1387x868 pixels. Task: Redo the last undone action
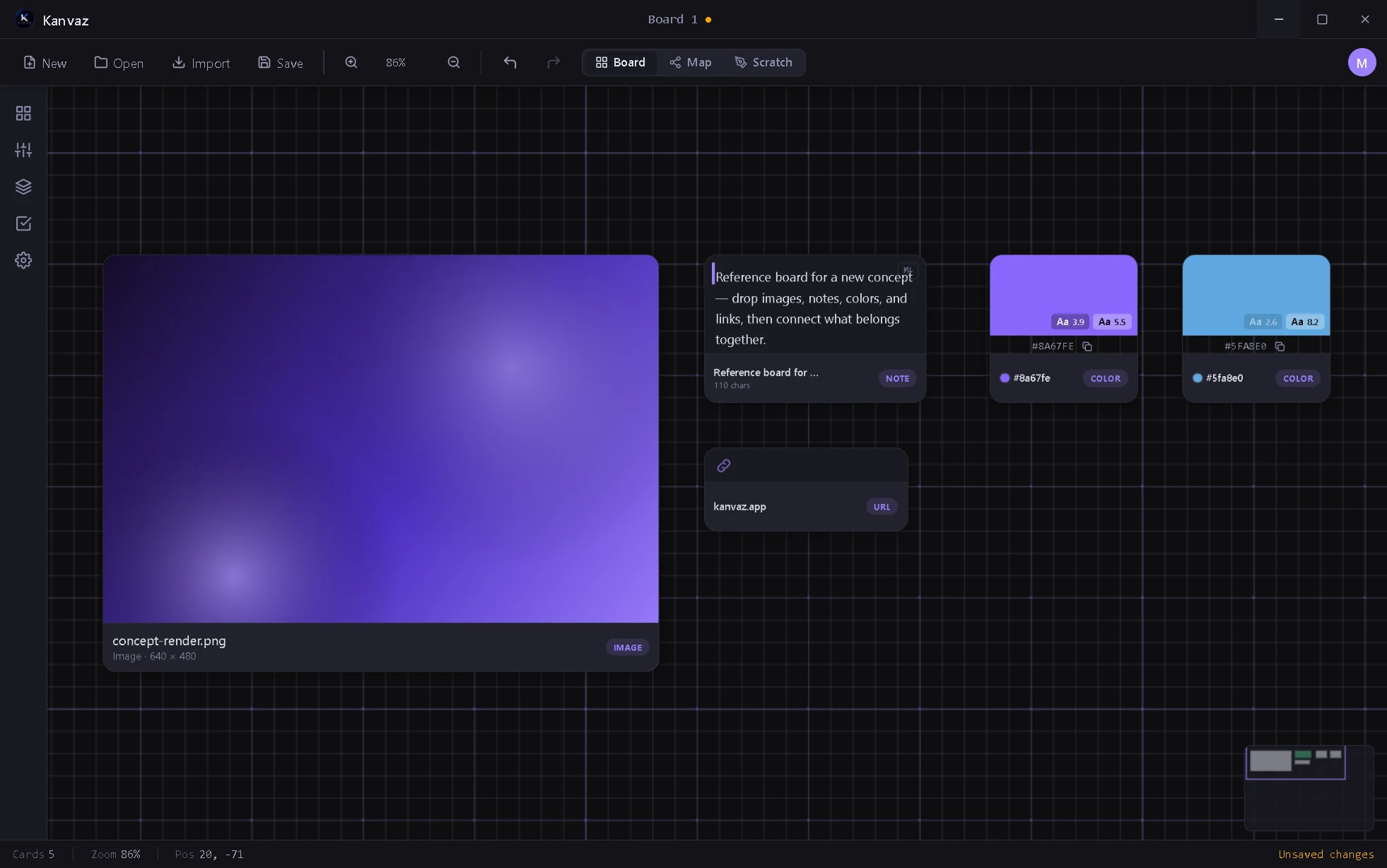click(554, 62)
